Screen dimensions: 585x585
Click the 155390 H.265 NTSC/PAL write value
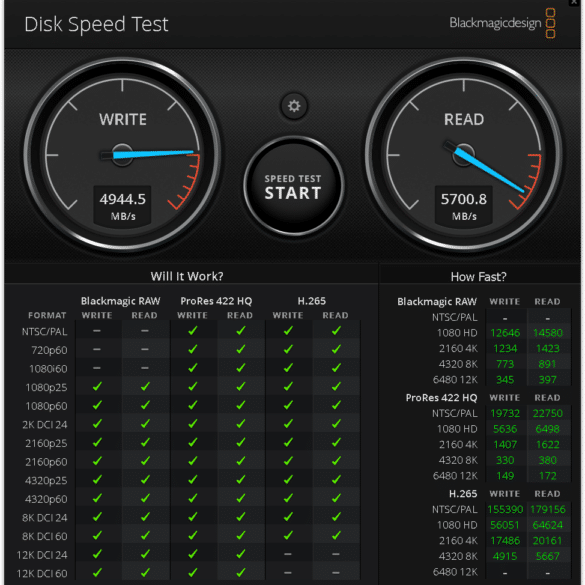505,509
